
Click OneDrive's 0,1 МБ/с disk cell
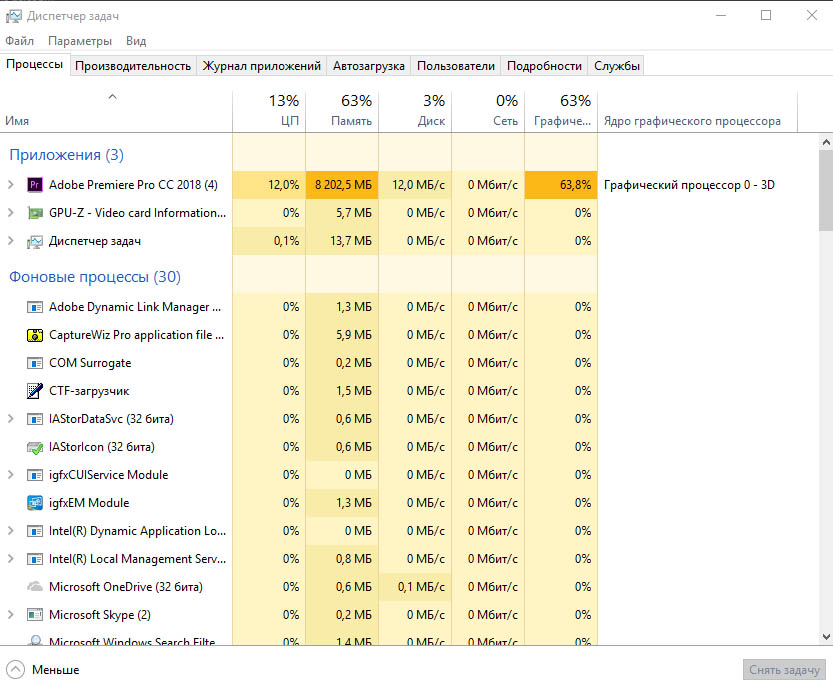point(415,587)
